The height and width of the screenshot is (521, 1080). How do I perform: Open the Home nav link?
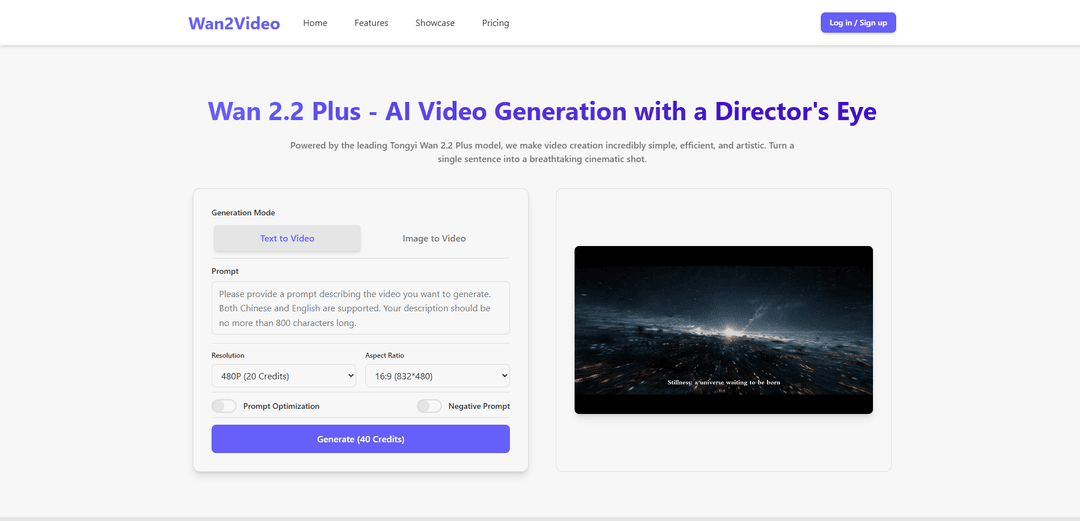pos(315,23)
